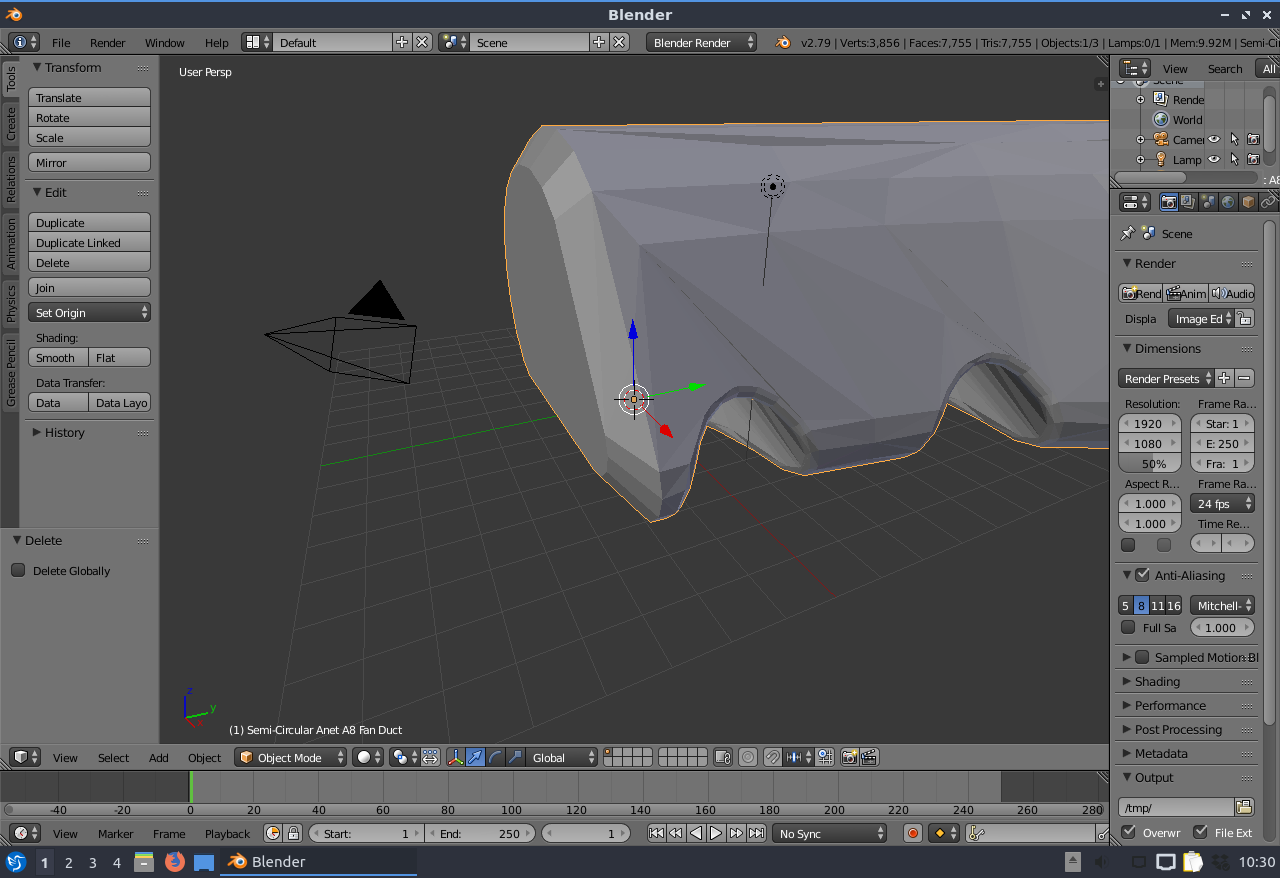Click the OpenGL render camera icon
This screenshot has height=878, width=1280.
point(849,757)
